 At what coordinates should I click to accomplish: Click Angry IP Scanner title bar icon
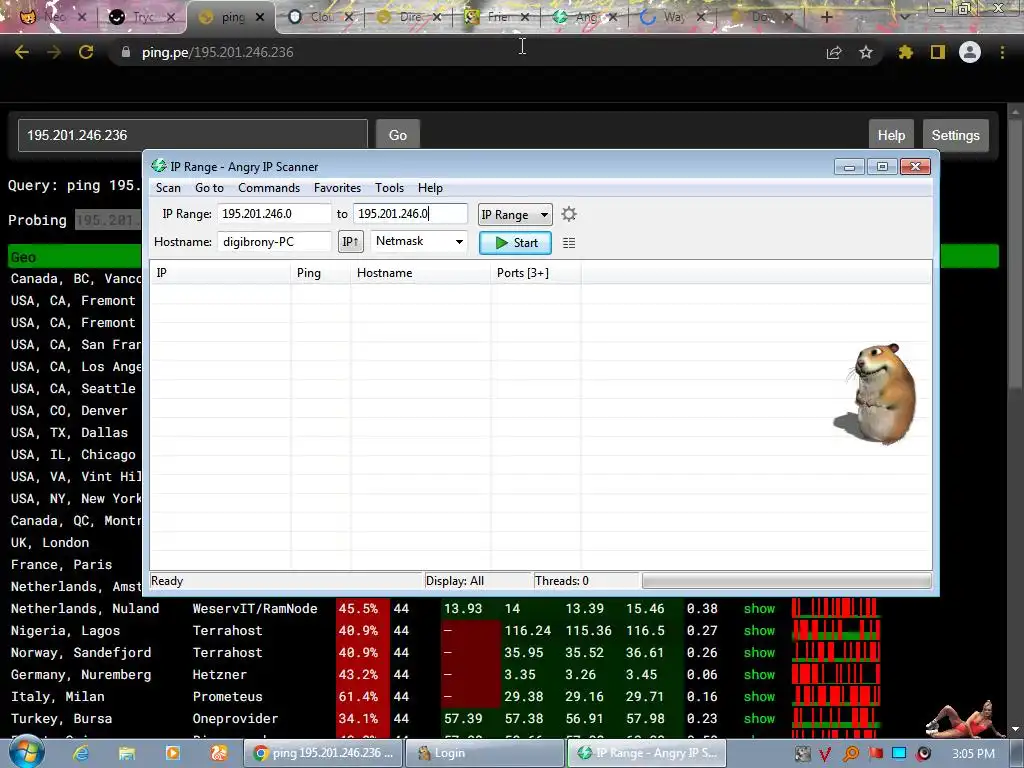pos(159,167)
